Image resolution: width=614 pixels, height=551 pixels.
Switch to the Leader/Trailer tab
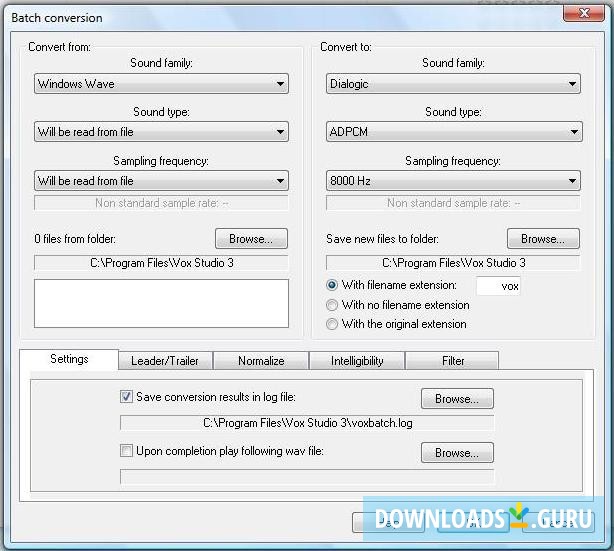[165, 361]
